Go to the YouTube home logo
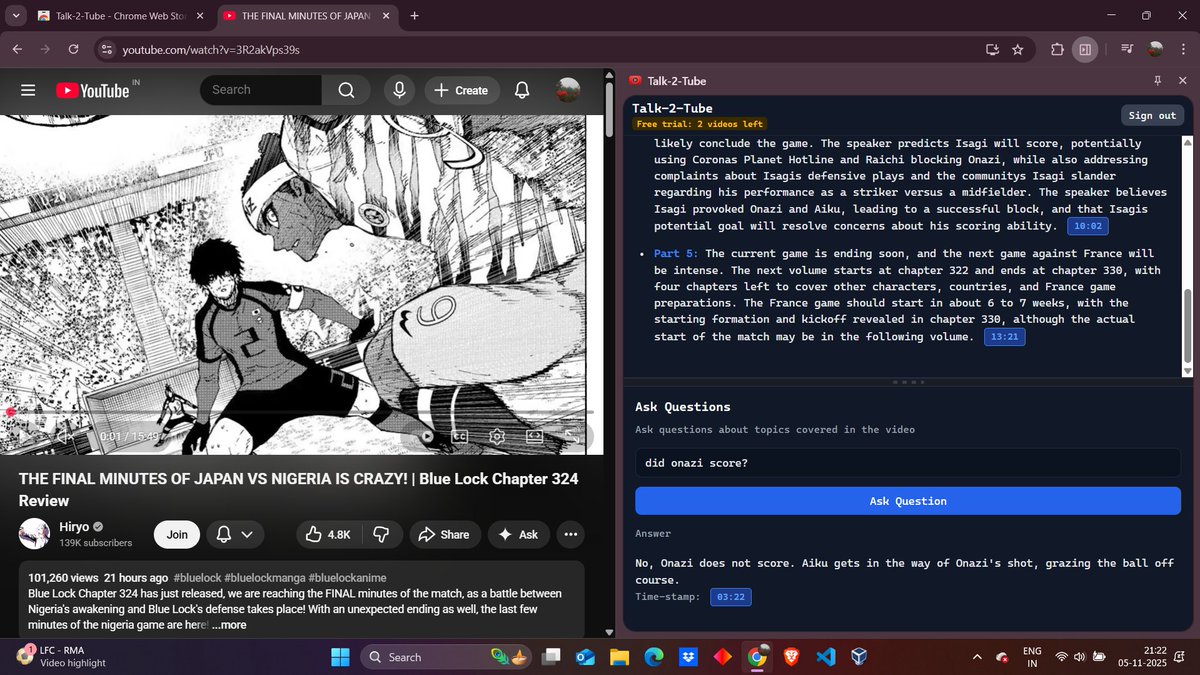The image size is (1200, 675). point(93,90)
